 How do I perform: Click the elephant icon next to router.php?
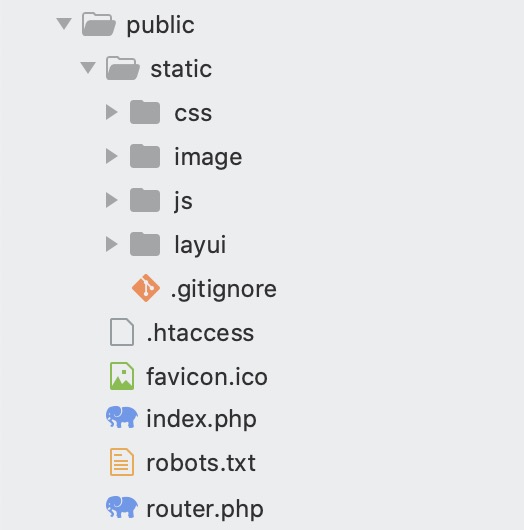(122, 507)
